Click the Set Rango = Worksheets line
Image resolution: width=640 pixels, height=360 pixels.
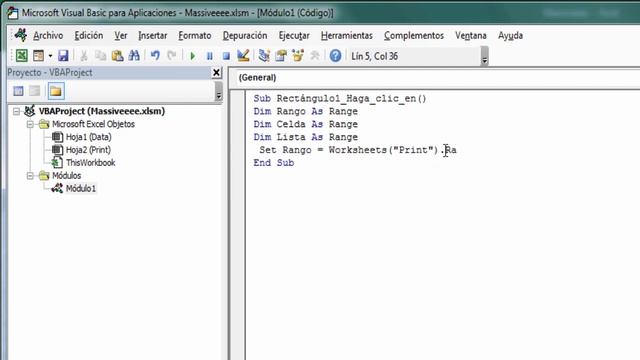click(x=358, y=150)
